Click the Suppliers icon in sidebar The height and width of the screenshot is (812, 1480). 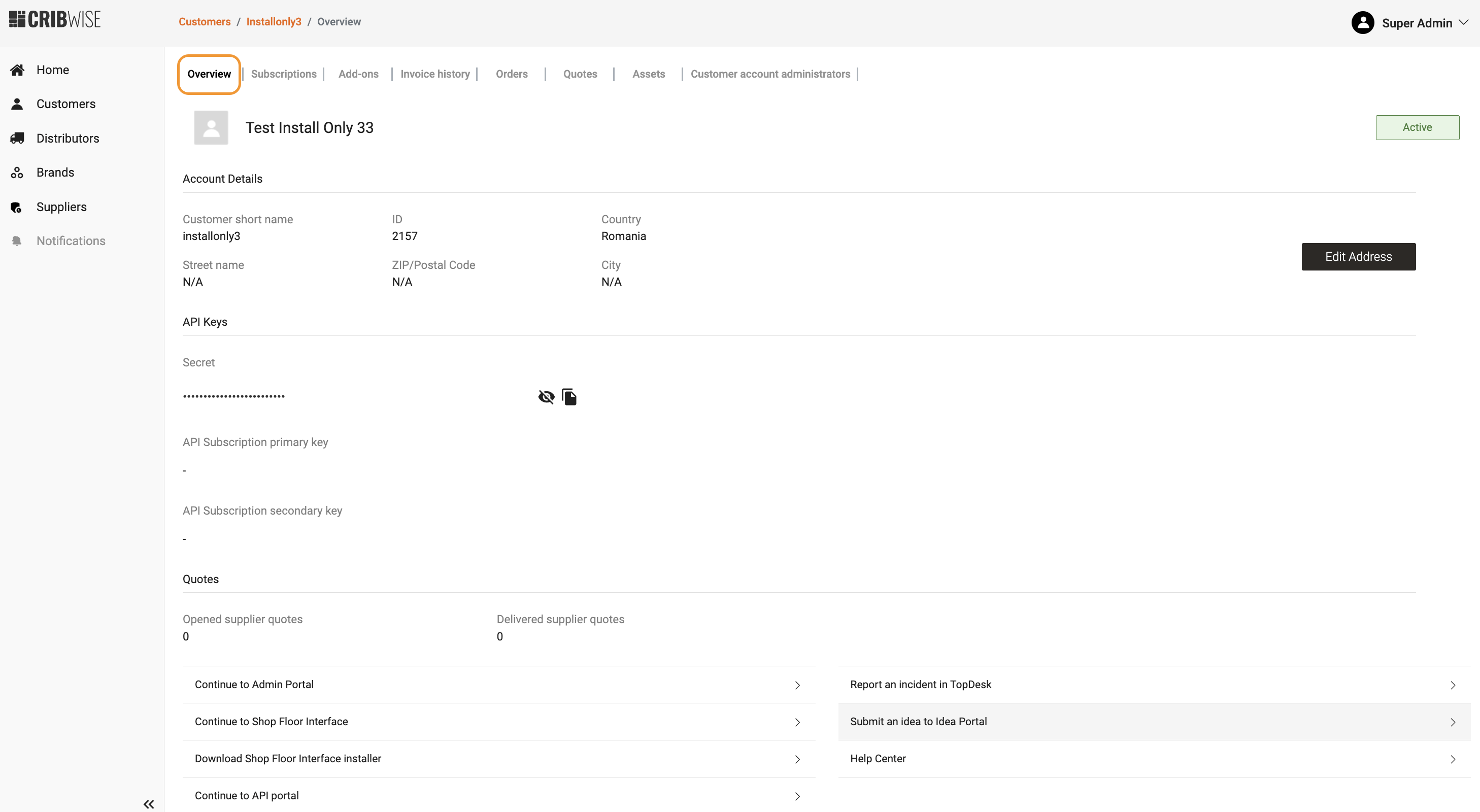[x=17, y=207]
